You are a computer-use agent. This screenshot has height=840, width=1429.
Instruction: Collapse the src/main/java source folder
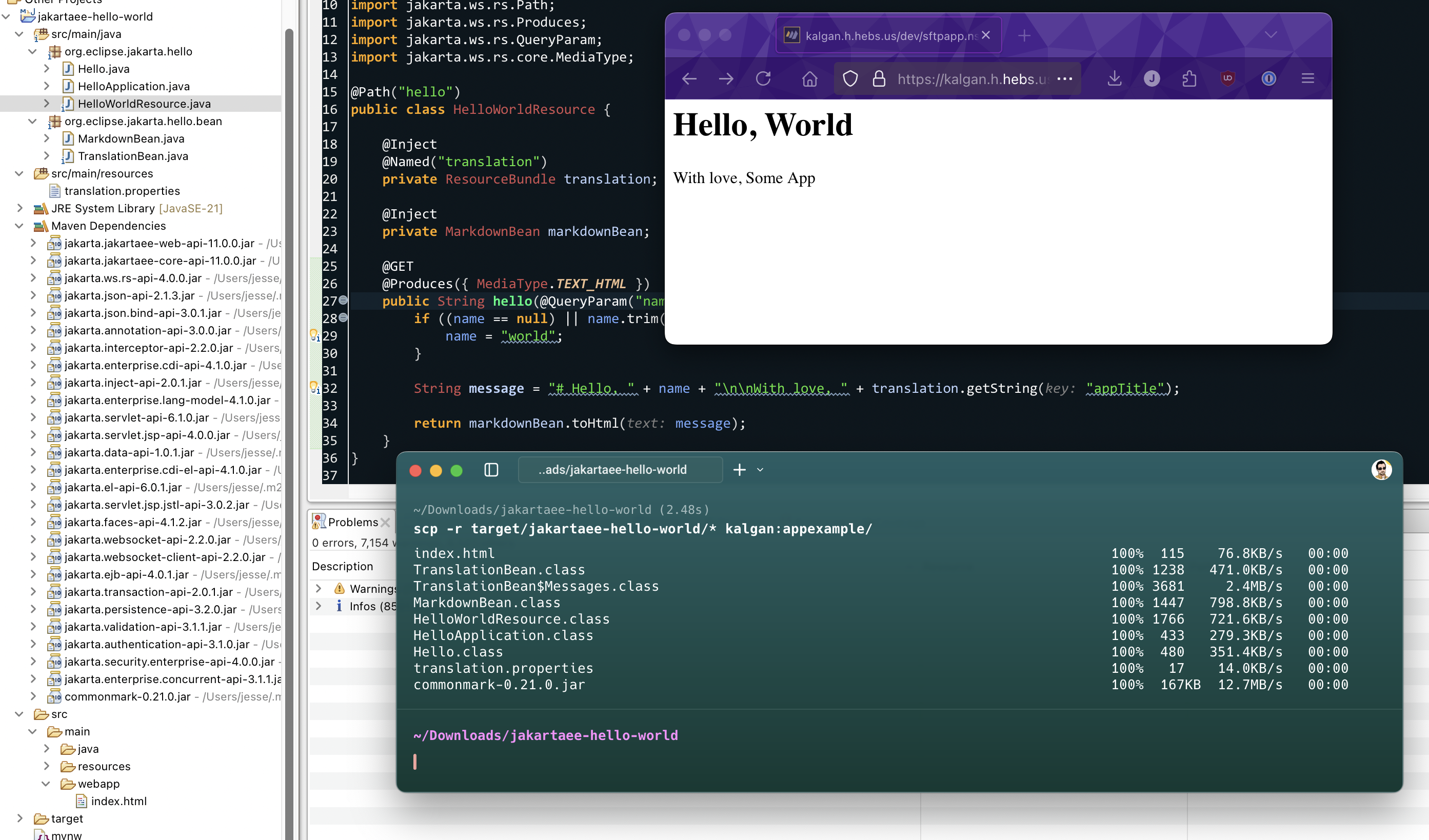coord(19,34)
